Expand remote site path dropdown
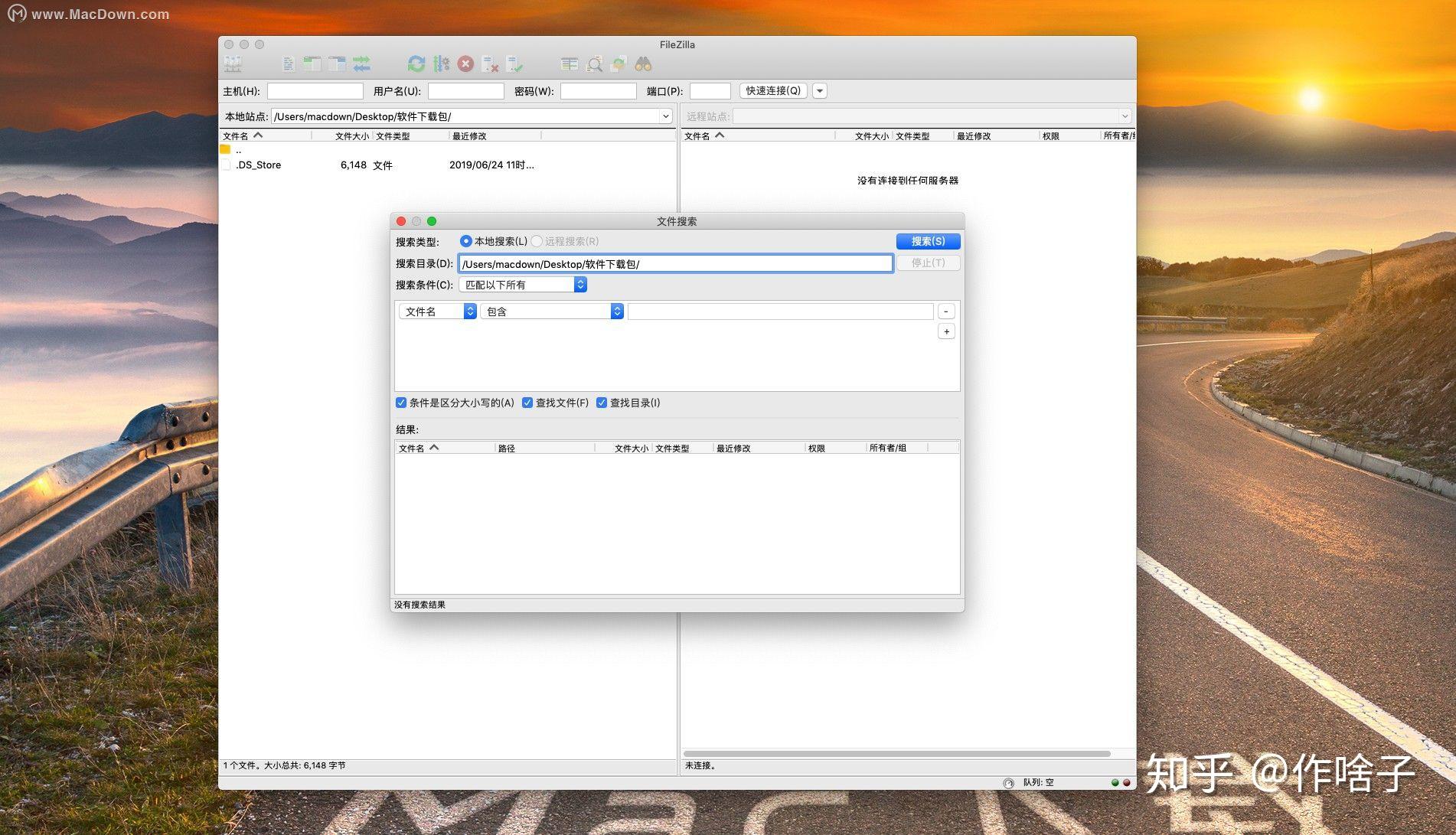Screen dimensions: 1456x835 1125,116
